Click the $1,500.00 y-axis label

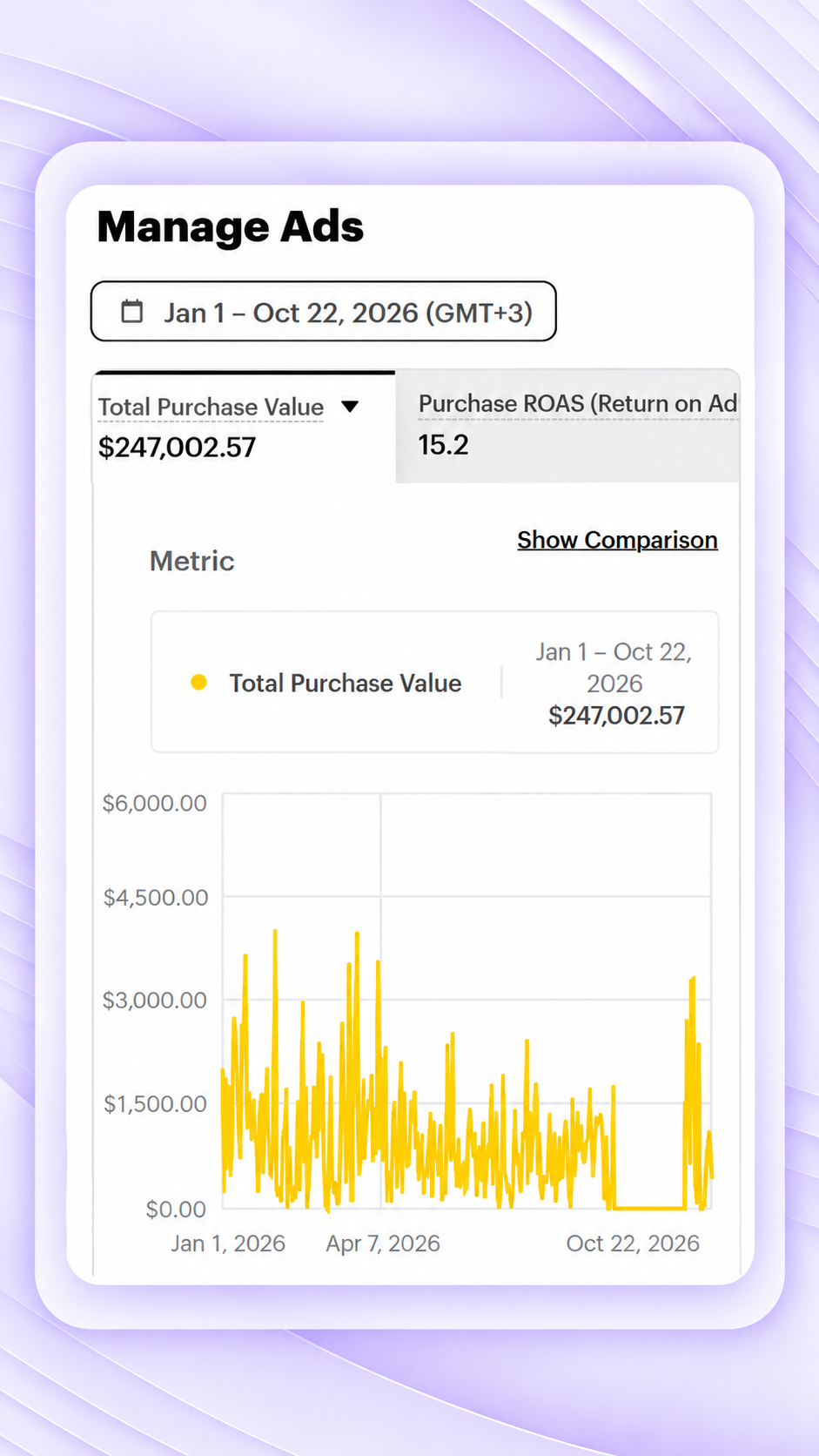(155, 1104)
